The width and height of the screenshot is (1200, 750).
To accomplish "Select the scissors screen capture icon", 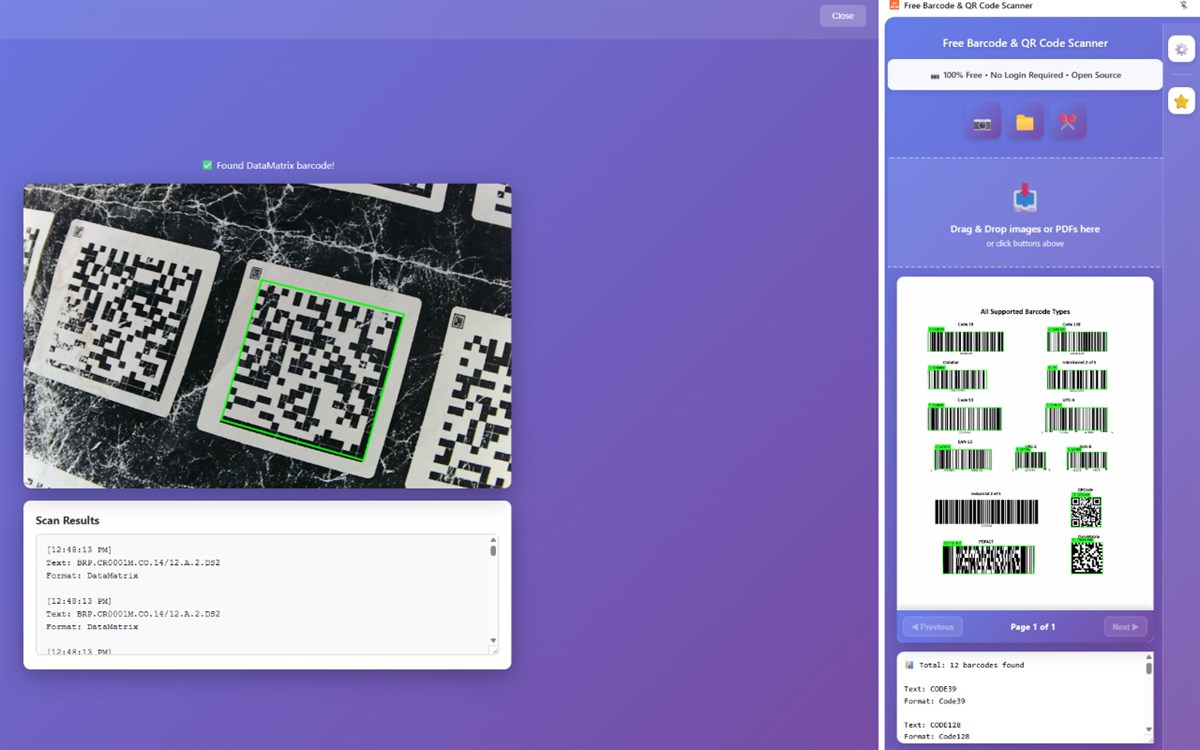I will tap(1068, 123).
